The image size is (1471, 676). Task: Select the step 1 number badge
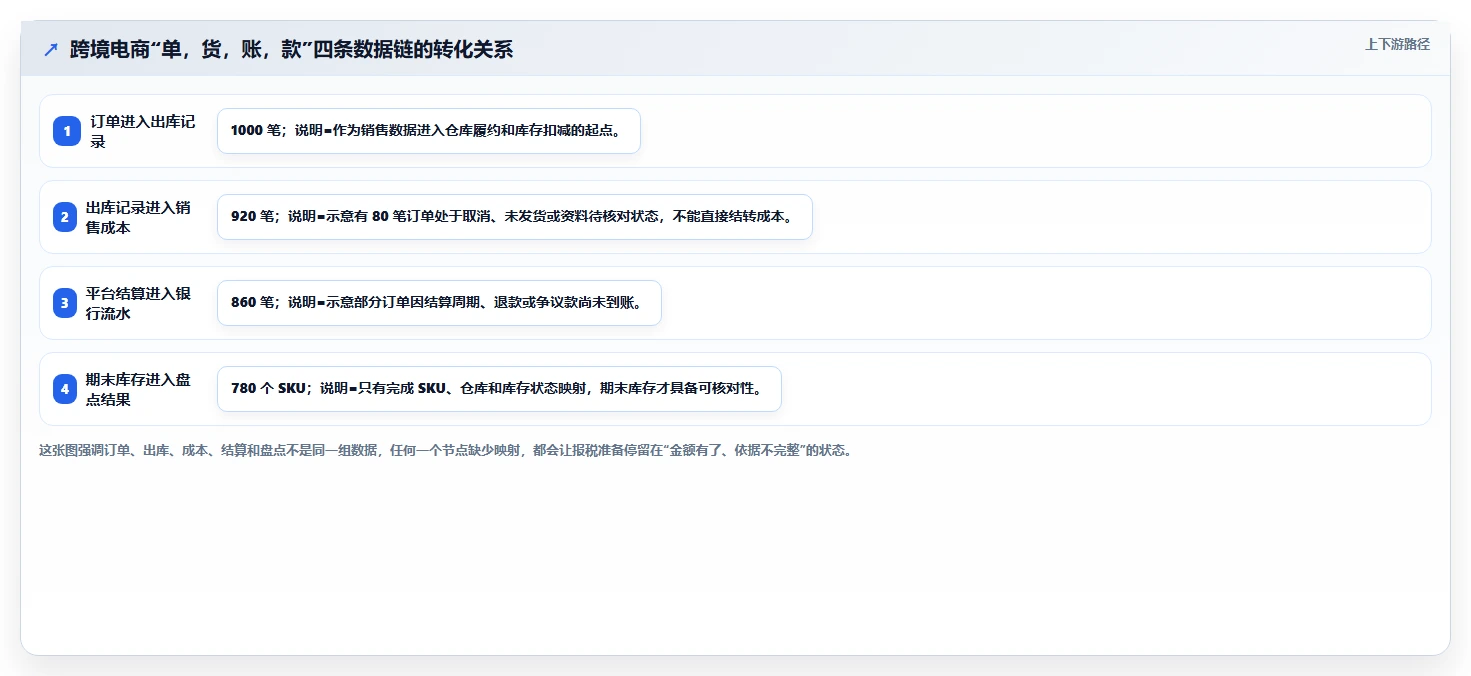(67, 131)
